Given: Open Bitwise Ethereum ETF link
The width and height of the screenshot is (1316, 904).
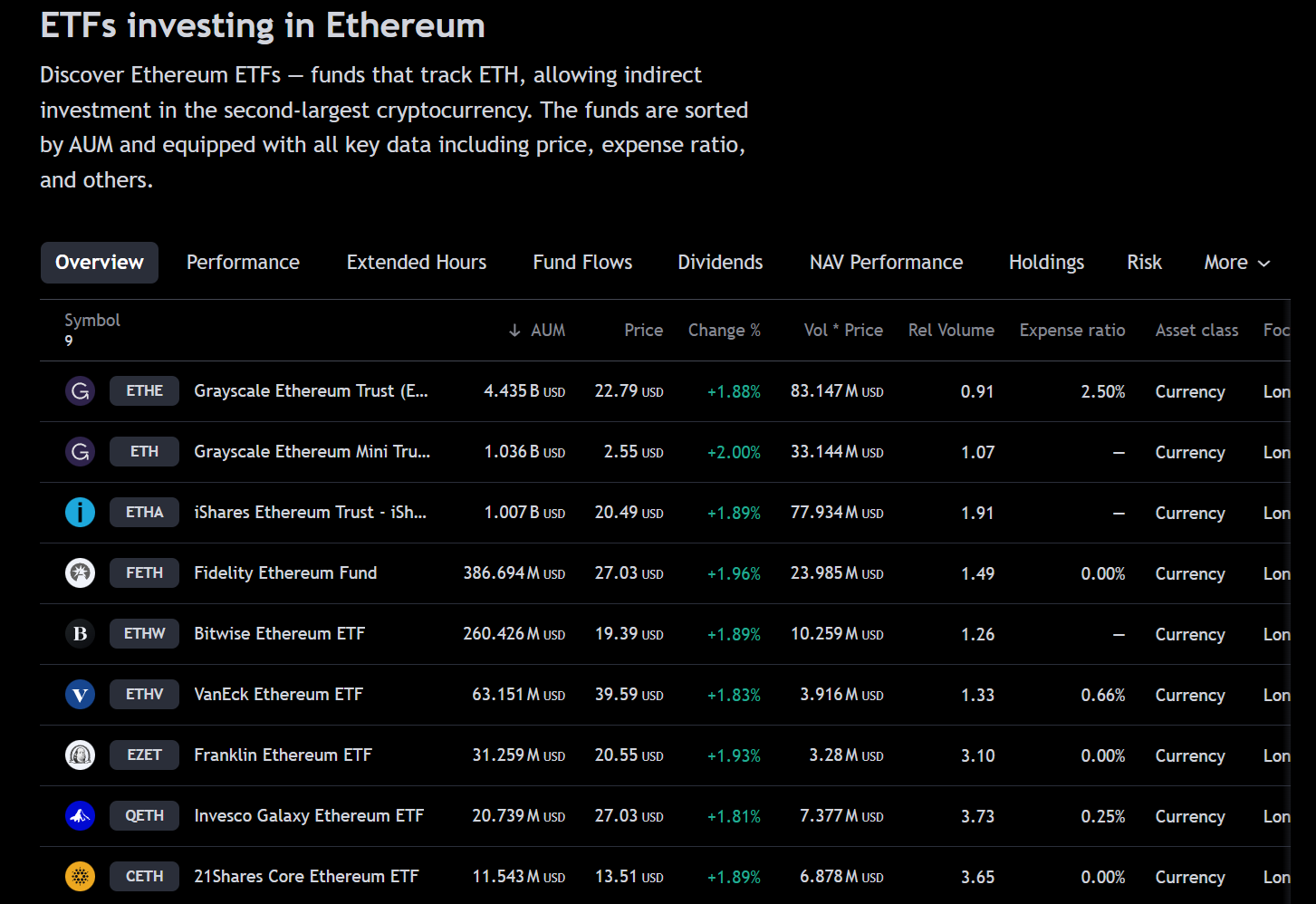Looking at the screenshot, I should tap(279, 634).
